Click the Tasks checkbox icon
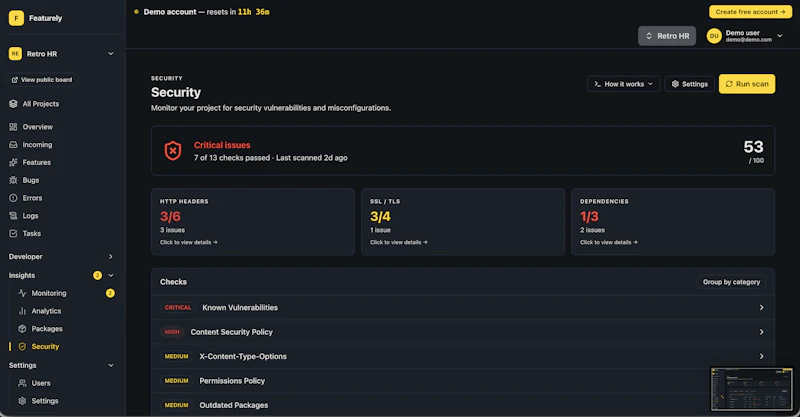This screenshot has width=800, height=417. point(13,233)
